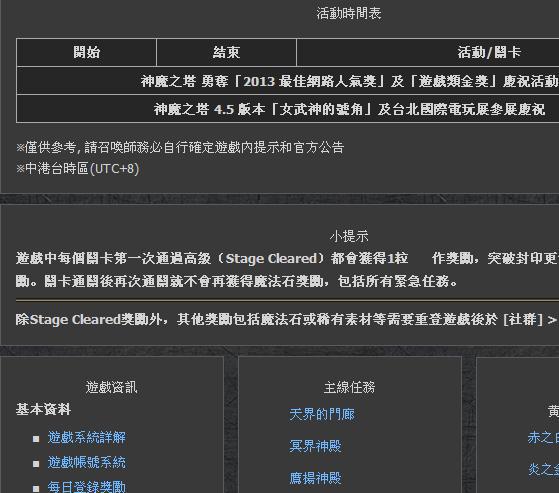Click the 活動時間表 heading
The width and height of the screenshot is (559, 493).
tap(349, 14)
